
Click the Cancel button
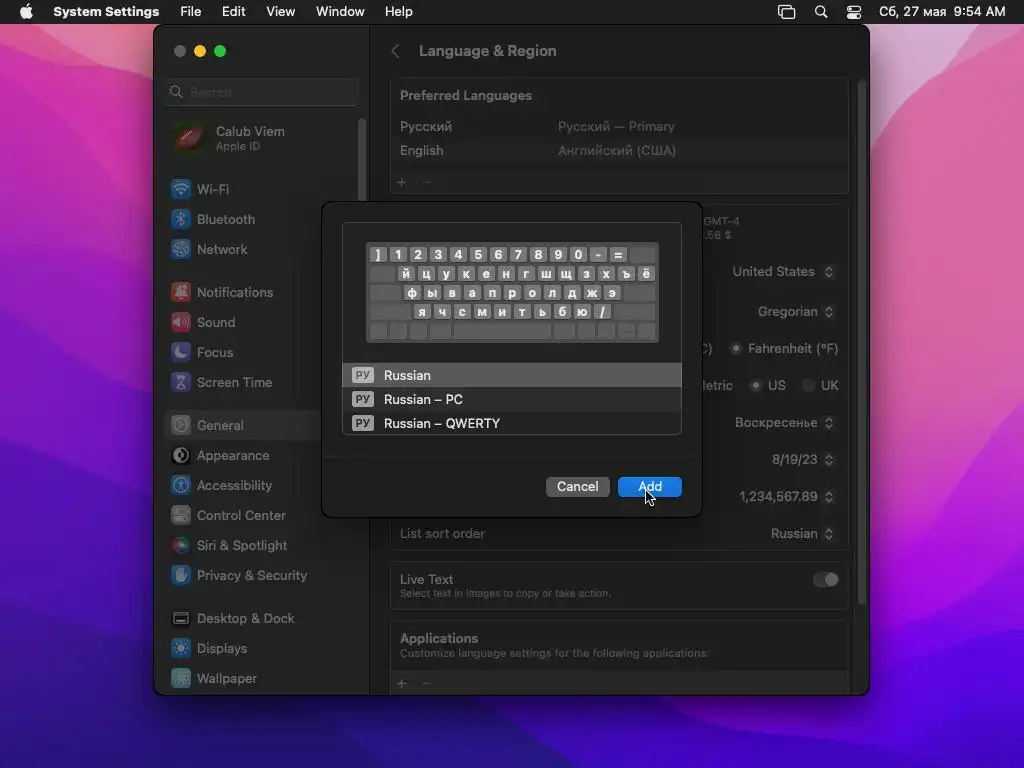point(577,487)
